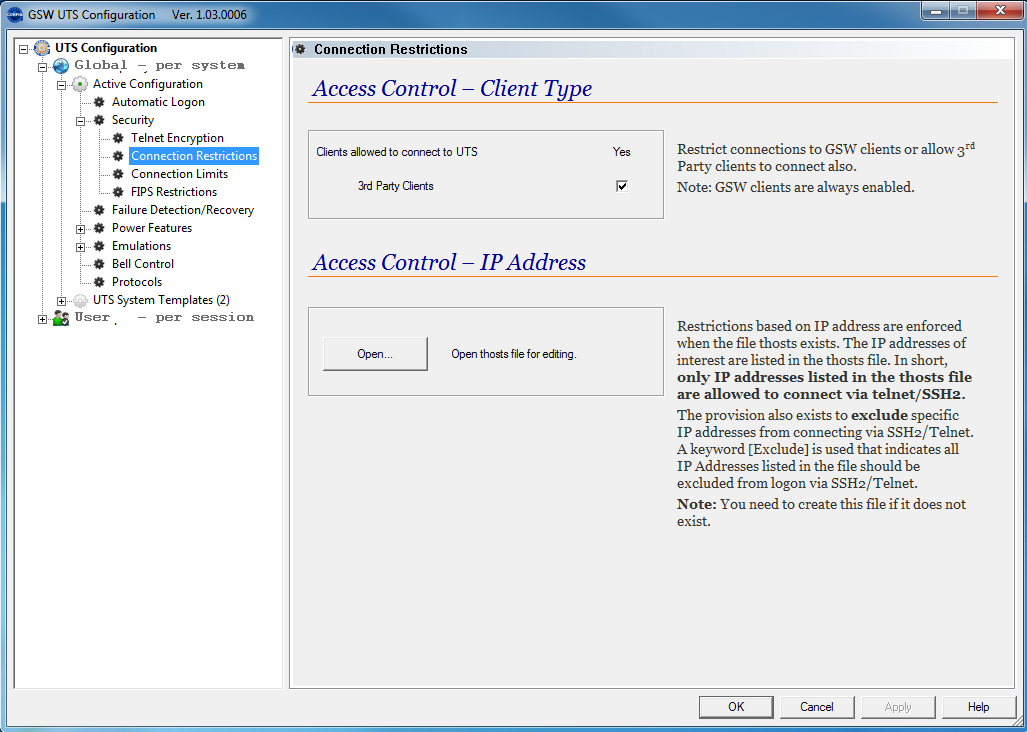Click the gear icon beside Connection Restrictions tree item
Screen dimensions: 1027x732
point(118,156)
